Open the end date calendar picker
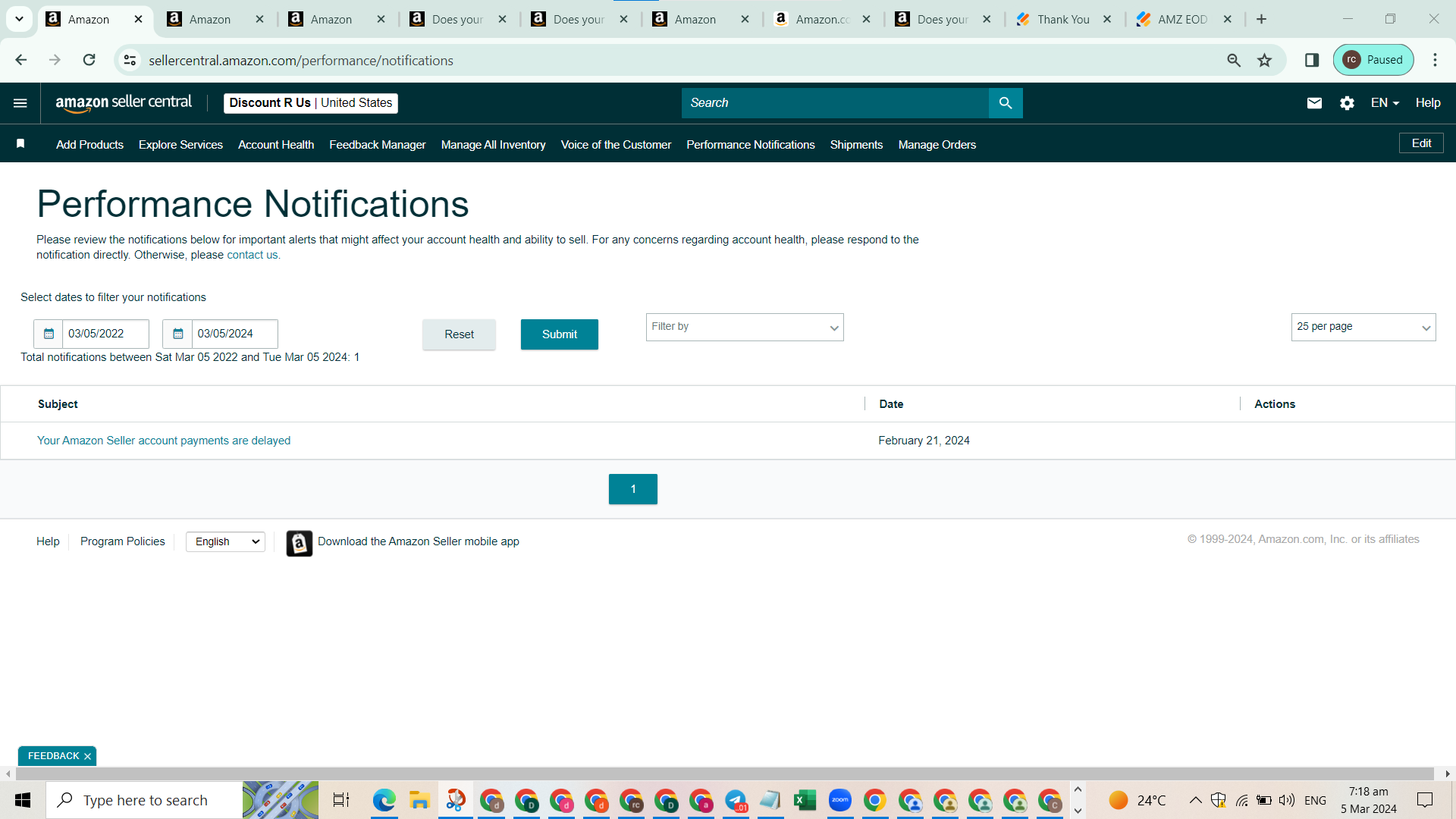Screen dimensions: 1456x819 pos(177,334)
